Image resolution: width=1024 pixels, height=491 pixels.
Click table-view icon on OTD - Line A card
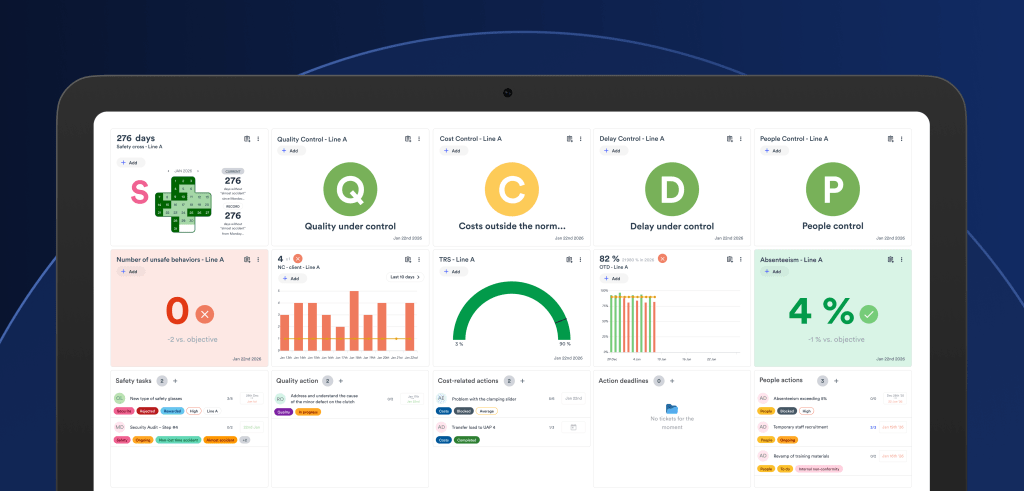(730, 259)
